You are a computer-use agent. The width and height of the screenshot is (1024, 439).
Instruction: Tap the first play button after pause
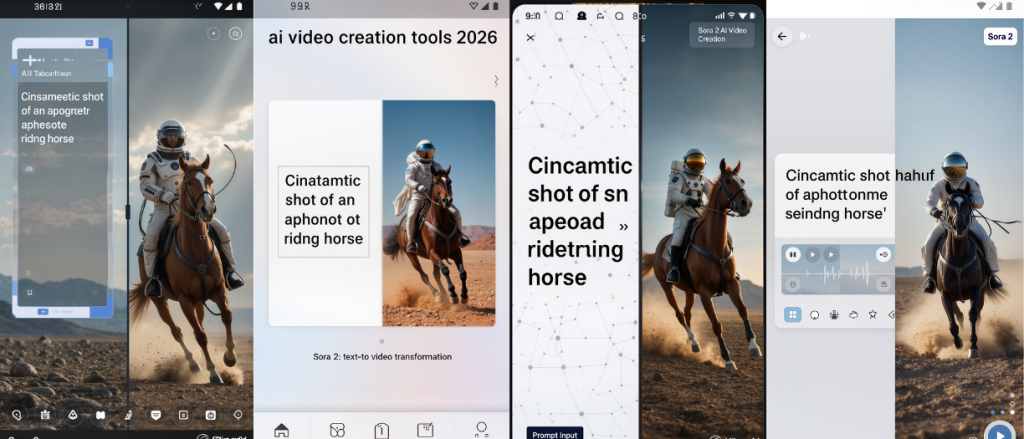(812, 255)
